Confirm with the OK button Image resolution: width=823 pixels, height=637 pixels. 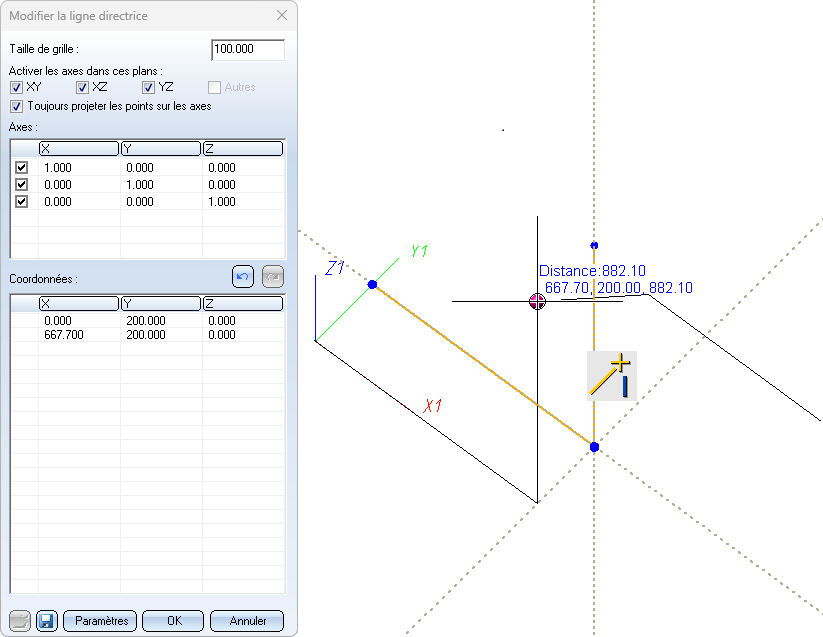point(173,621)
